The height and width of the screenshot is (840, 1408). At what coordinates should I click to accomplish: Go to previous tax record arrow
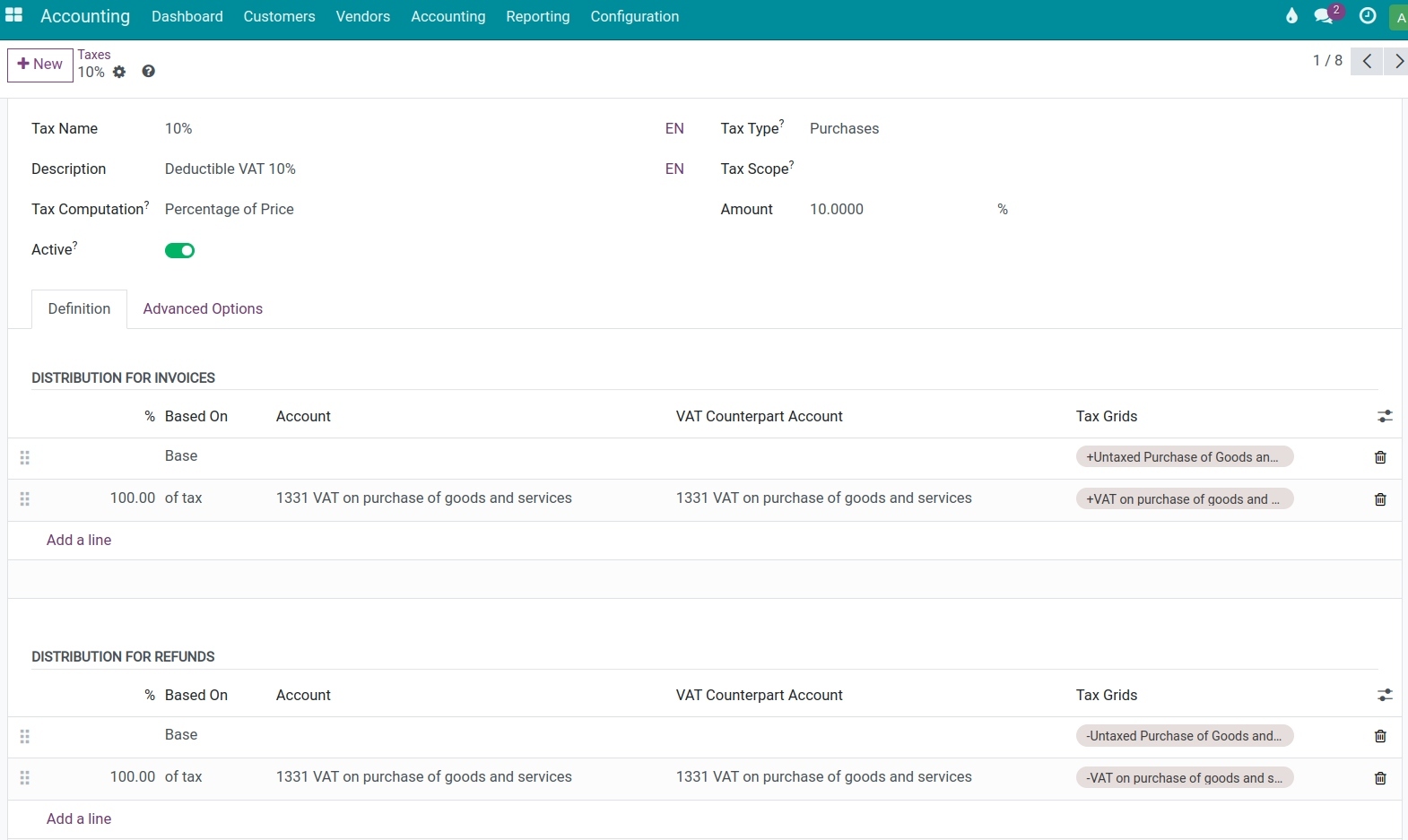[1367, 61]
